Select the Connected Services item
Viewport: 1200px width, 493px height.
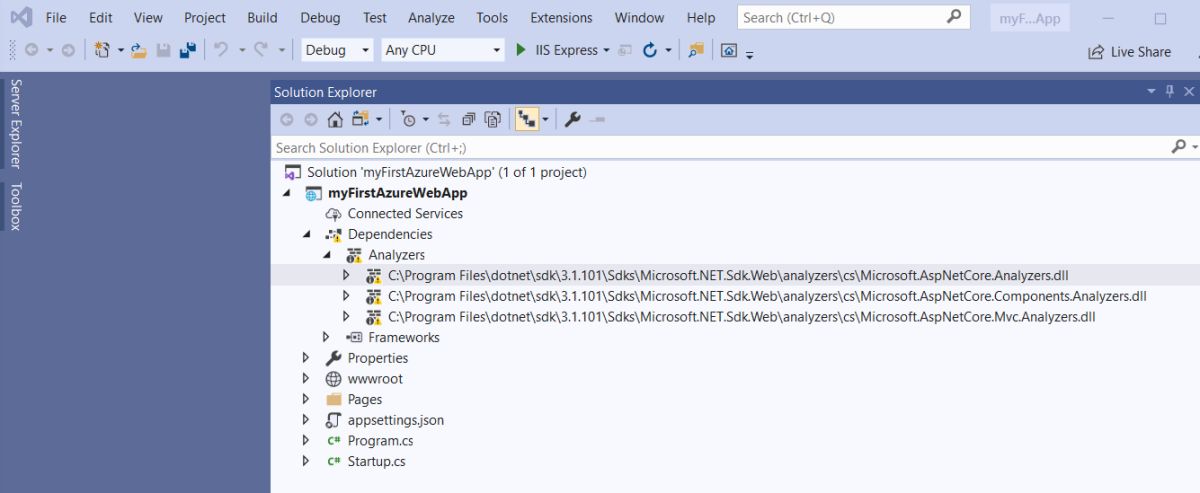(405, 214)
